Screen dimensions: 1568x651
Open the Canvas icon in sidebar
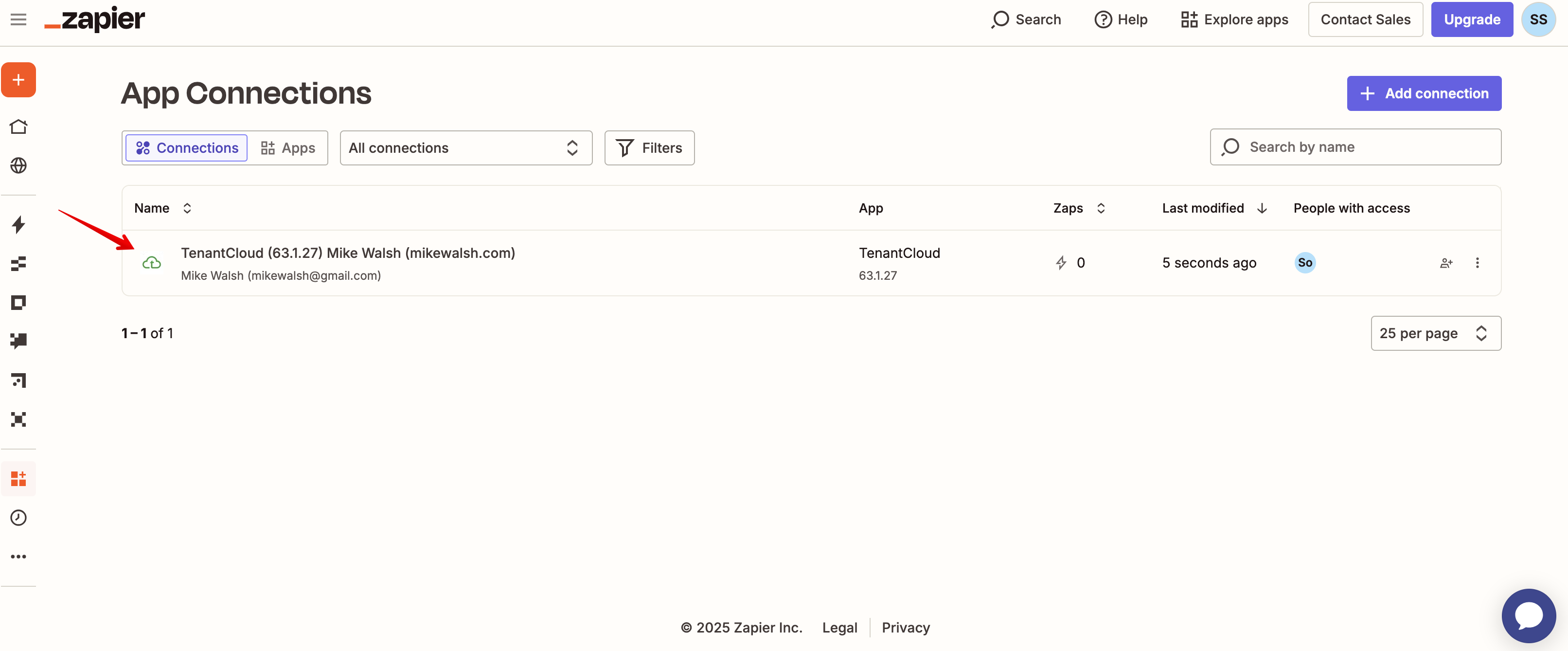coord(18,380)
